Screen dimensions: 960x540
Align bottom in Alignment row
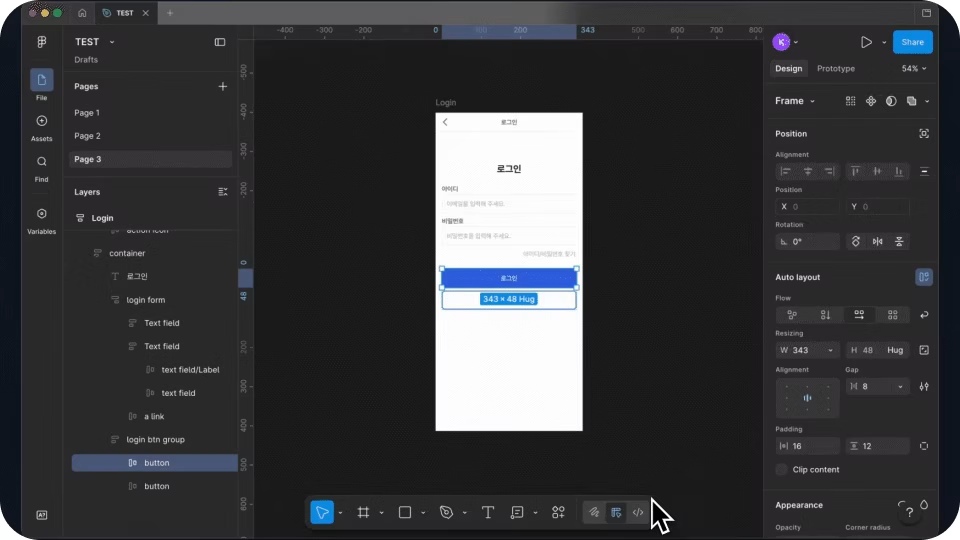click(x=899, y=171)
